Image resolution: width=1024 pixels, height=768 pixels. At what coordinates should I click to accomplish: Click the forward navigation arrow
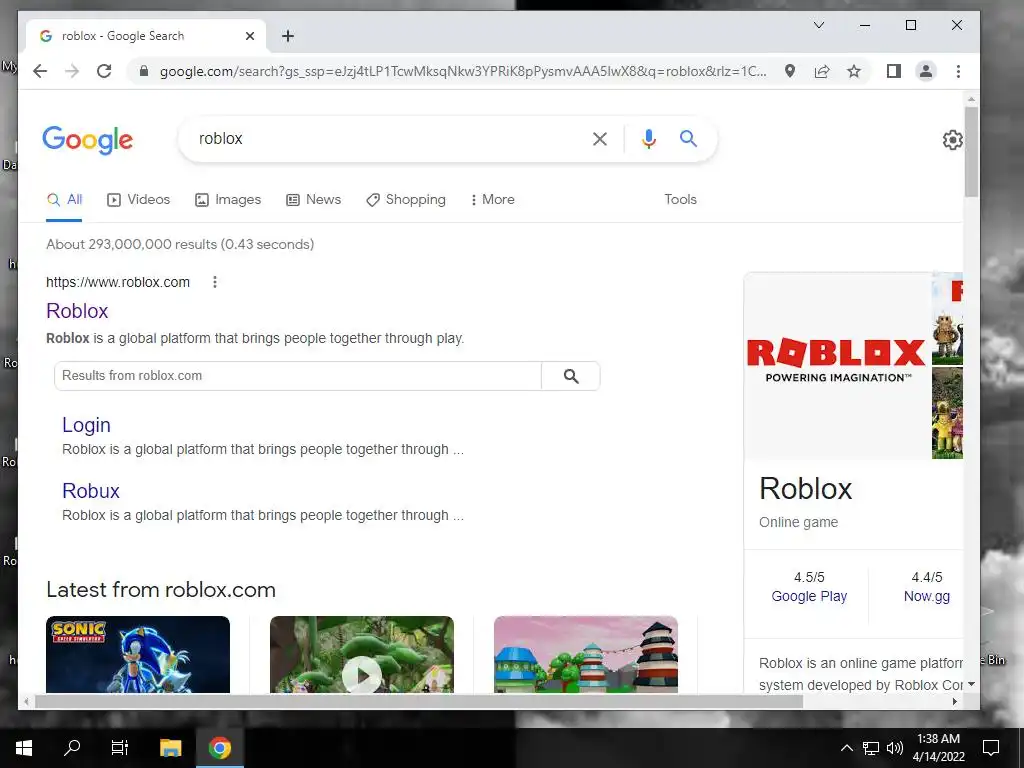tap(72, 71)
